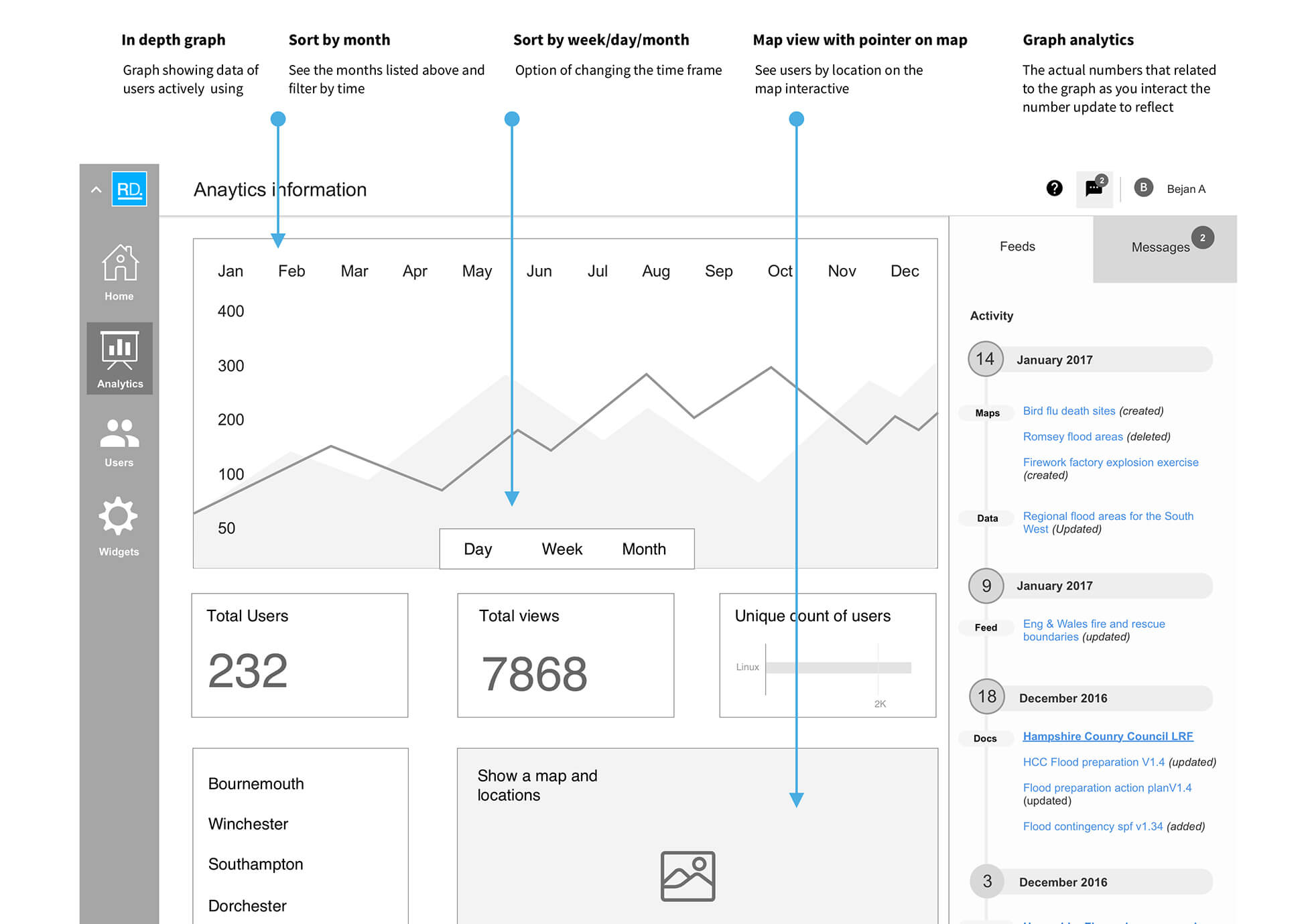The height and width of the screenshot is (924, 1306).
Task: Open Bird flu death sites link
Action: tap(1069, 411)
